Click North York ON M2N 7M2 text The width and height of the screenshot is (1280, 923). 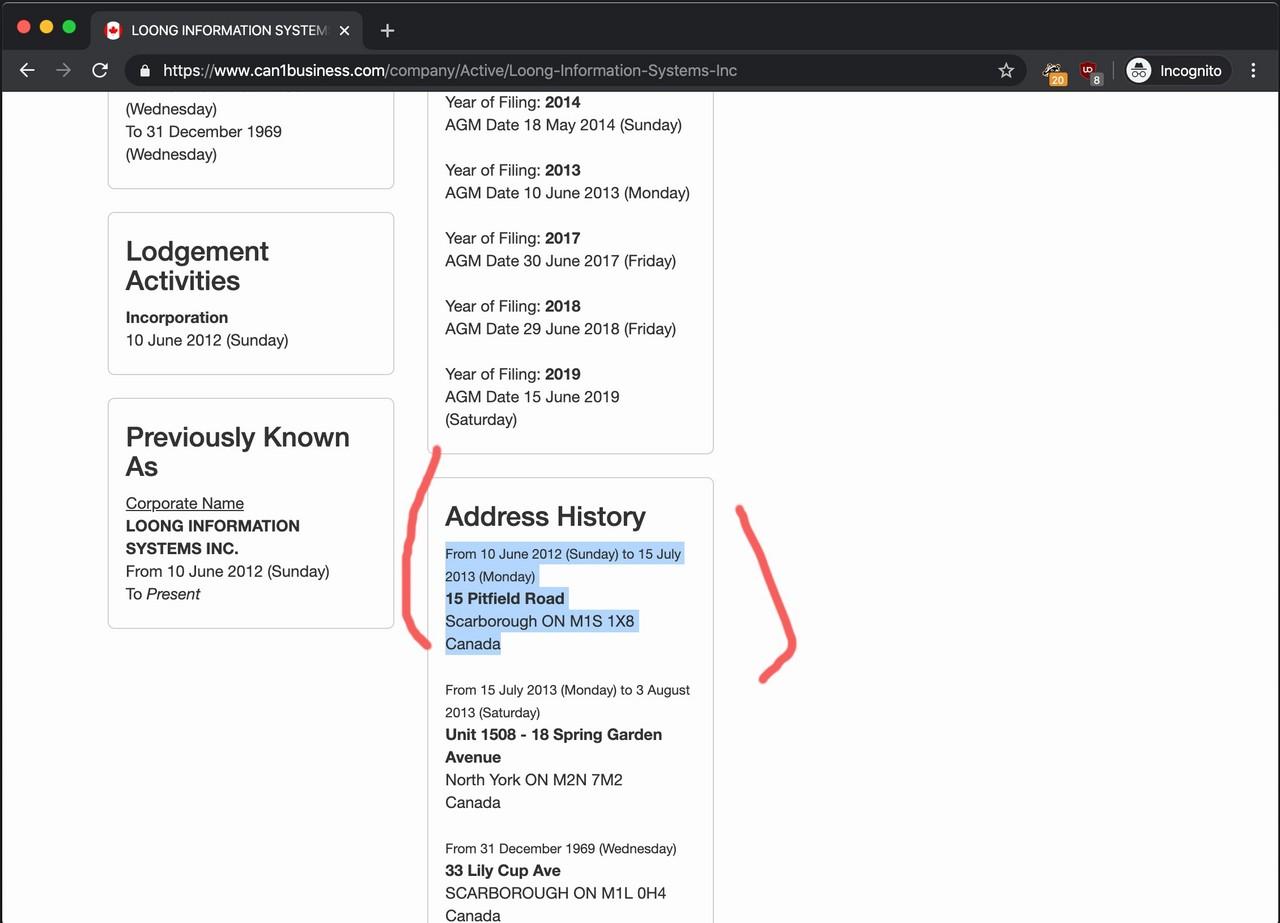[534, 779]
